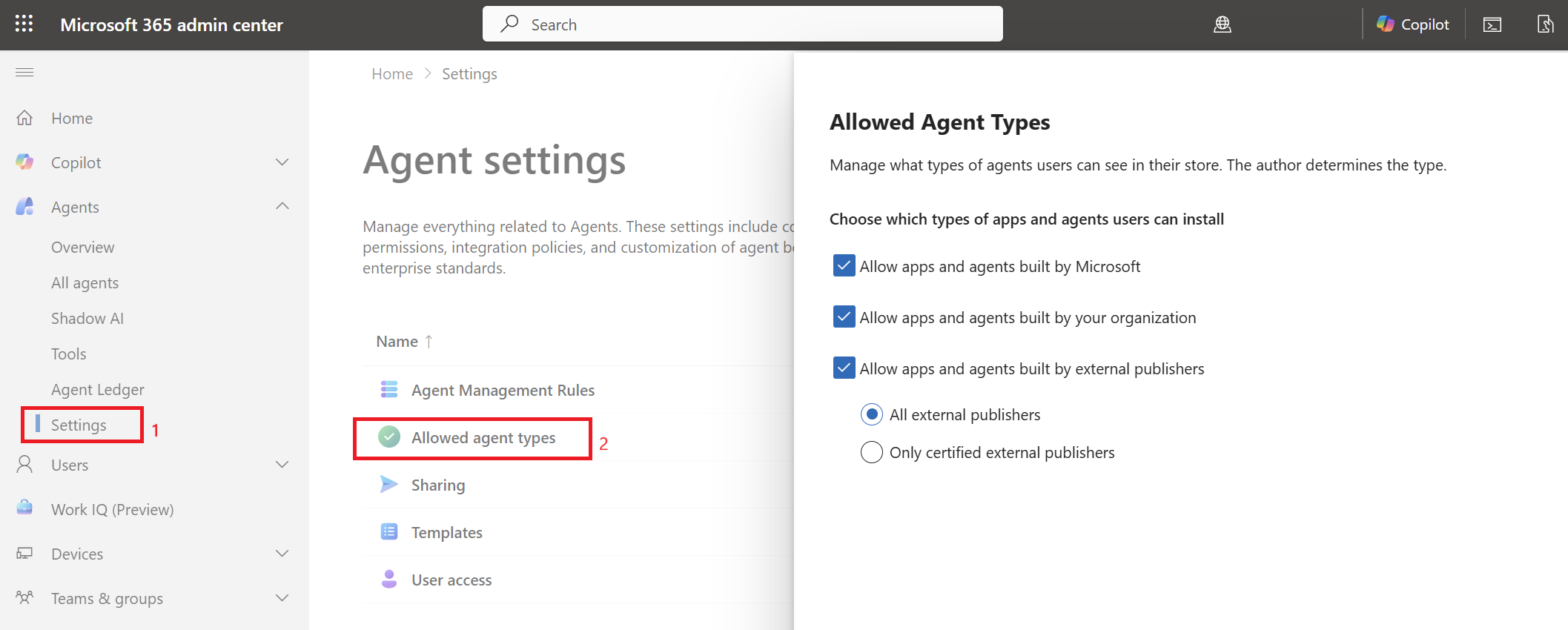Select Only certified external publishers radio
The width and height of the screenshot is (1568, 630).
point(872,452)
